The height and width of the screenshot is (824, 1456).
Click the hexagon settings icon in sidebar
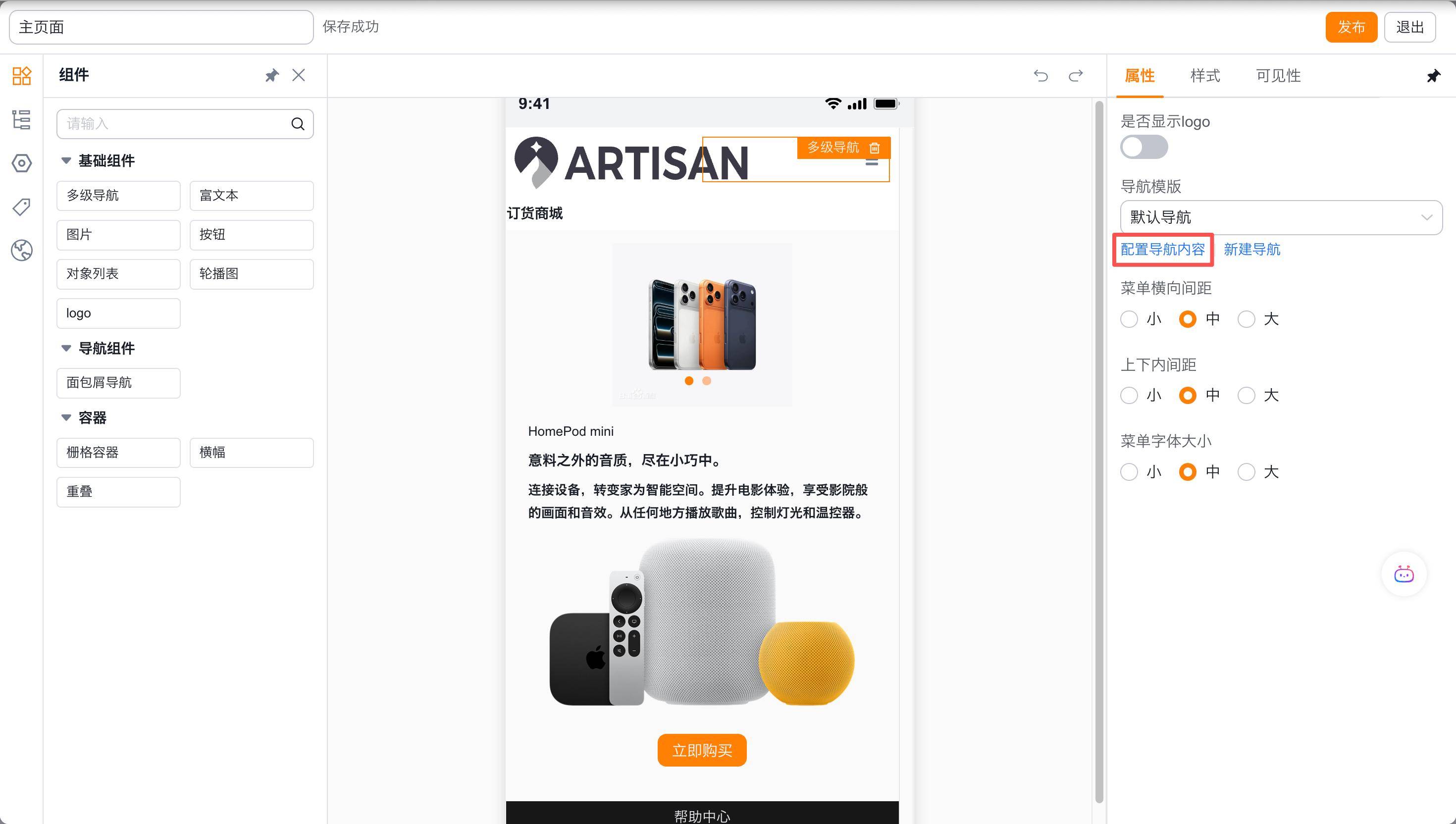click(21, 163)
